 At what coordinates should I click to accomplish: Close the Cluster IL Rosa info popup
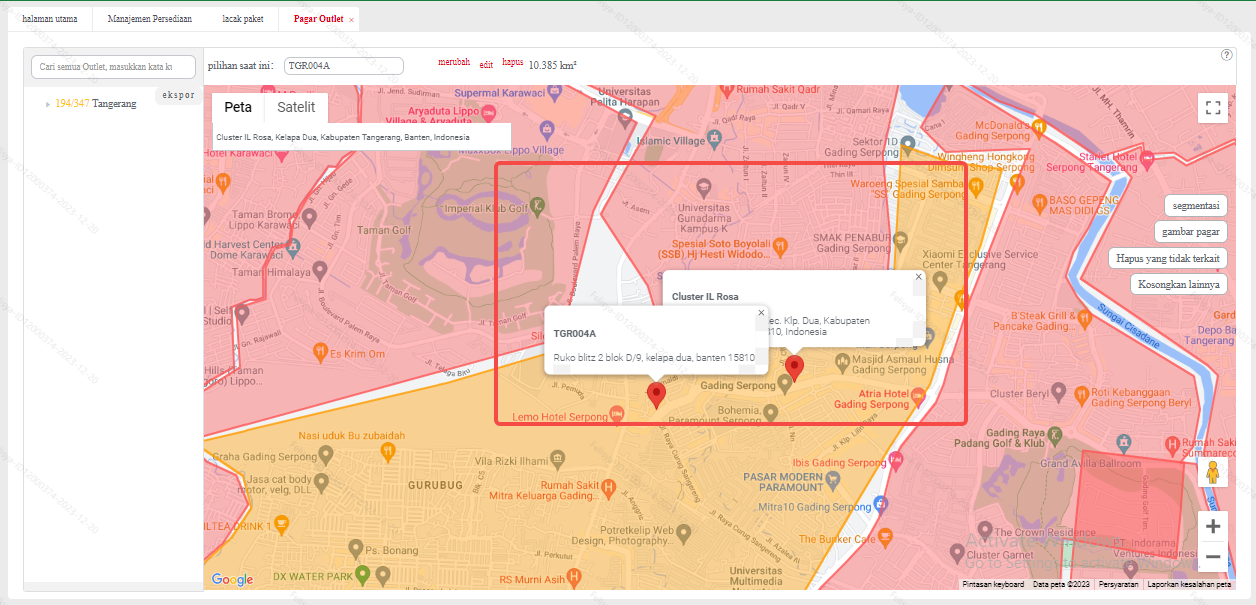pyautogui.click(x=919, y=277)
